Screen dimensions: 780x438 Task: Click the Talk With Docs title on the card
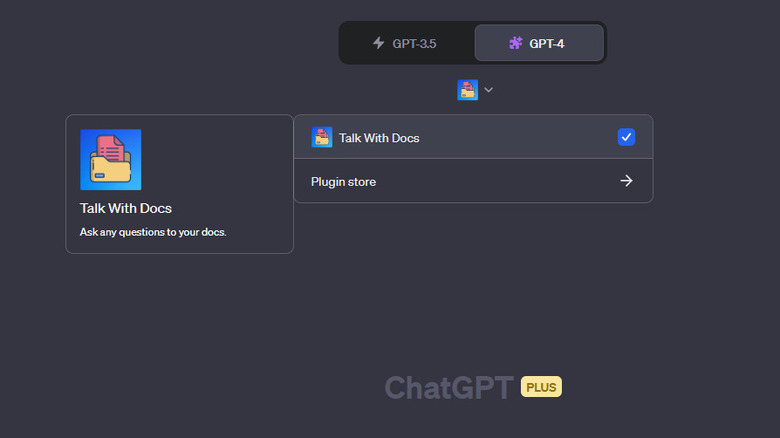[x=126, y=208]
